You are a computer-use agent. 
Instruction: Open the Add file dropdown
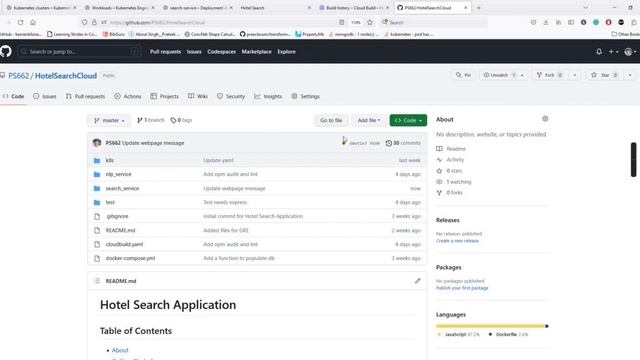point(369,120)
